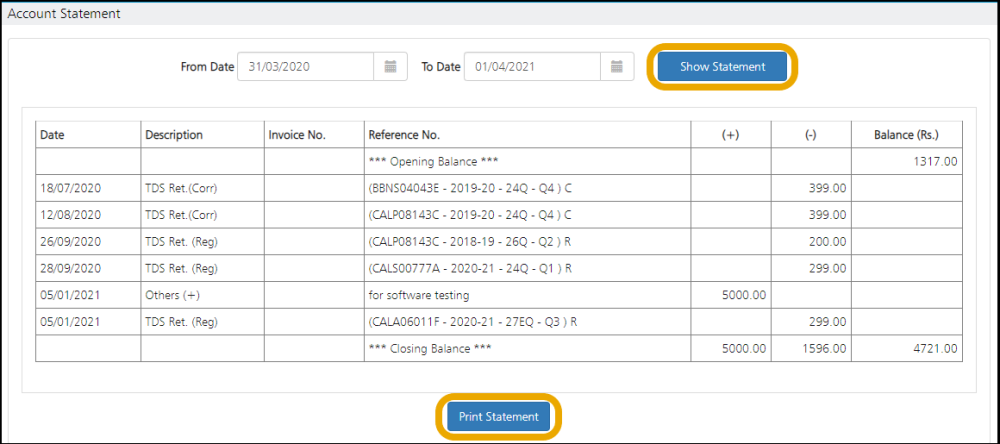The width and height of the screenshot is (1000, 444).
Task: Click the closing total credit 5000.00
Action: 744,349
